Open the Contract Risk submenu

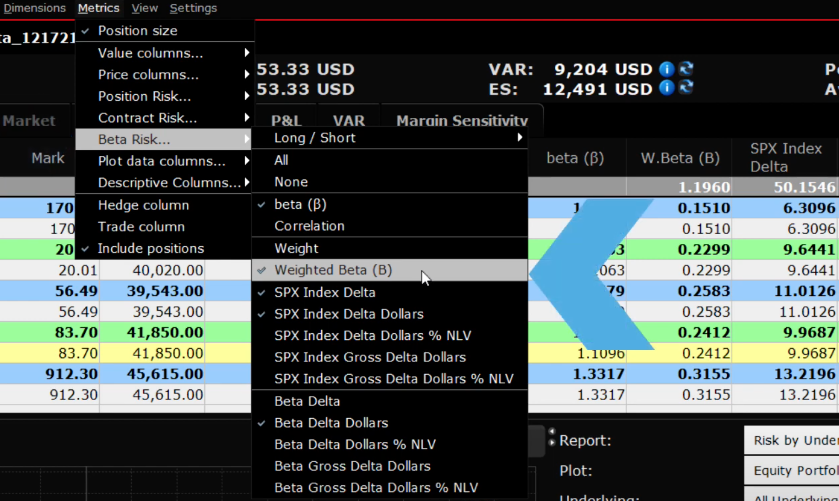pos(147,118)
